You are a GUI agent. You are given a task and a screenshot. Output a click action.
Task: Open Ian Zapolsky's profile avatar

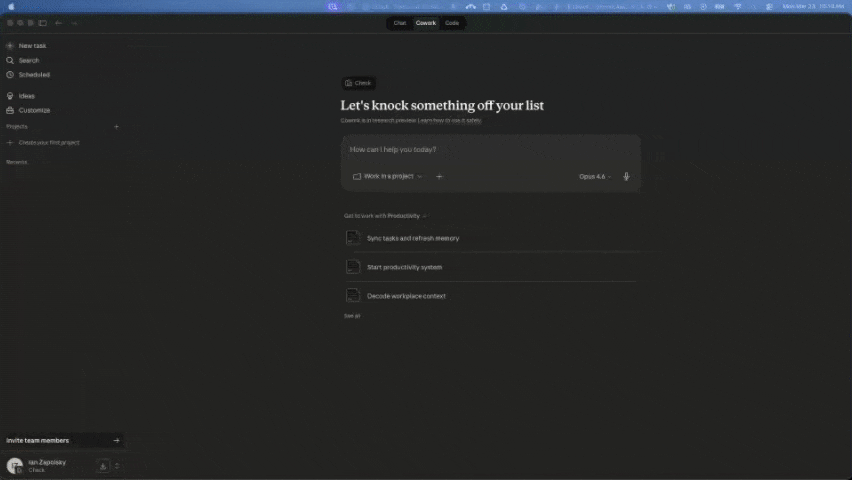tap(15, 465)
